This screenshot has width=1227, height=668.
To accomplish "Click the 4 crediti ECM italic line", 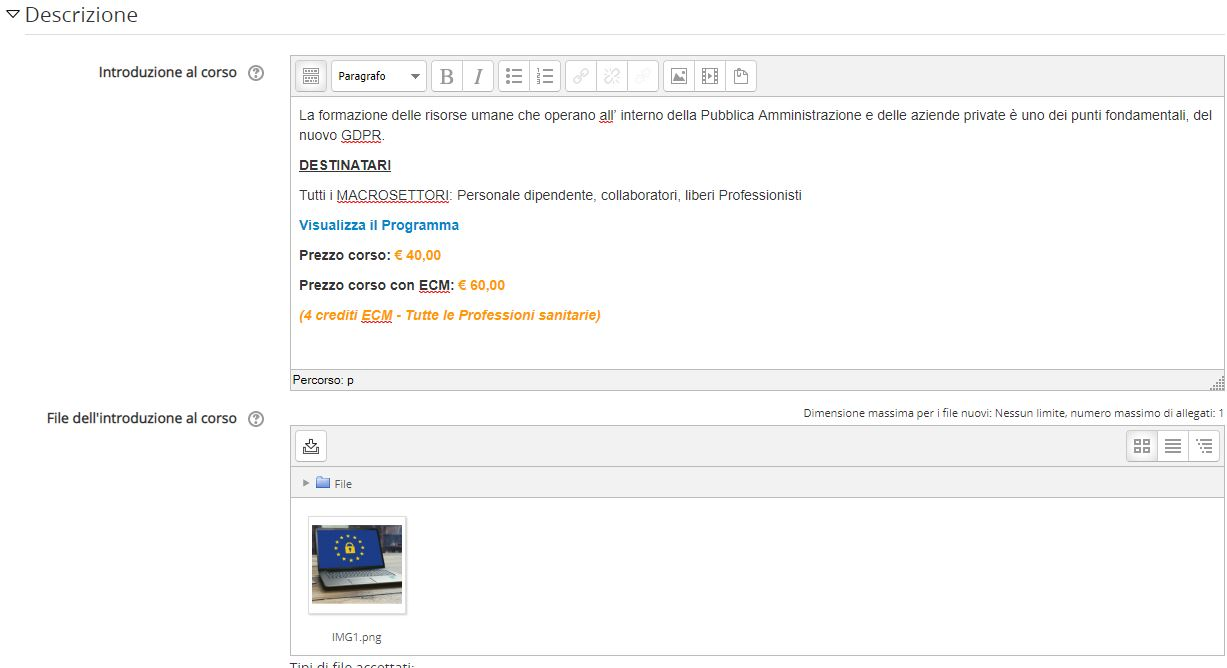I will coord(450,315).
